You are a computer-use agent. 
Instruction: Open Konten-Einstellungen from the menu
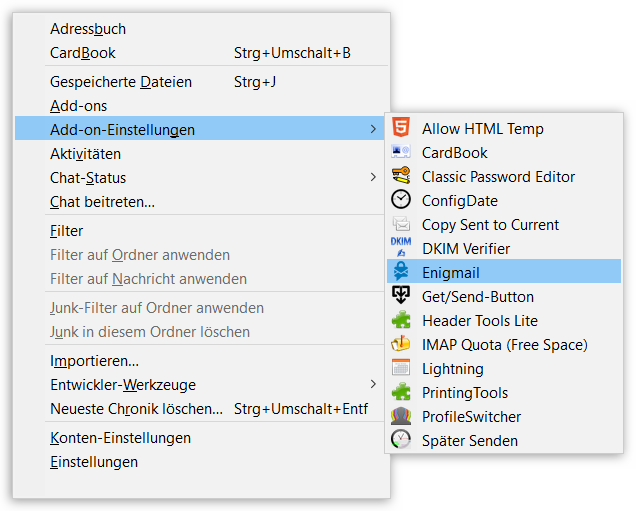point(120,438)
